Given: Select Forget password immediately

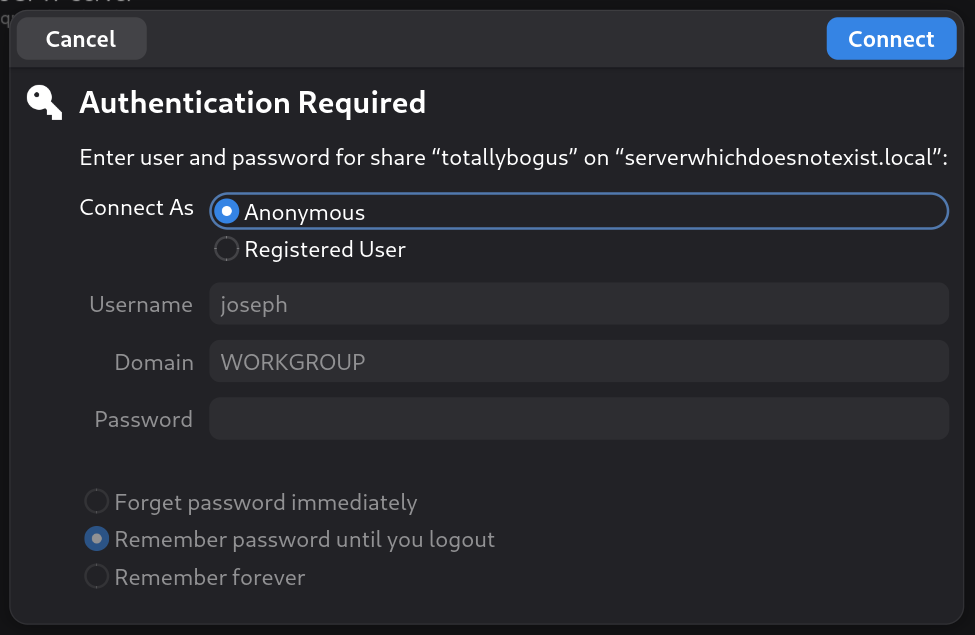Looking at the screenshot, I should (96, 502).
